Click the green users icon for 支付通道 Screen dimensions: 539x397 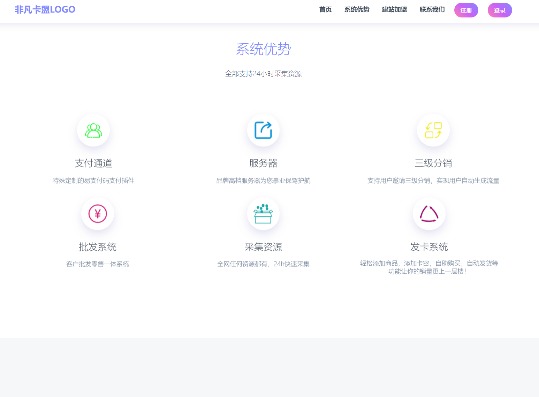click(93, 130)
